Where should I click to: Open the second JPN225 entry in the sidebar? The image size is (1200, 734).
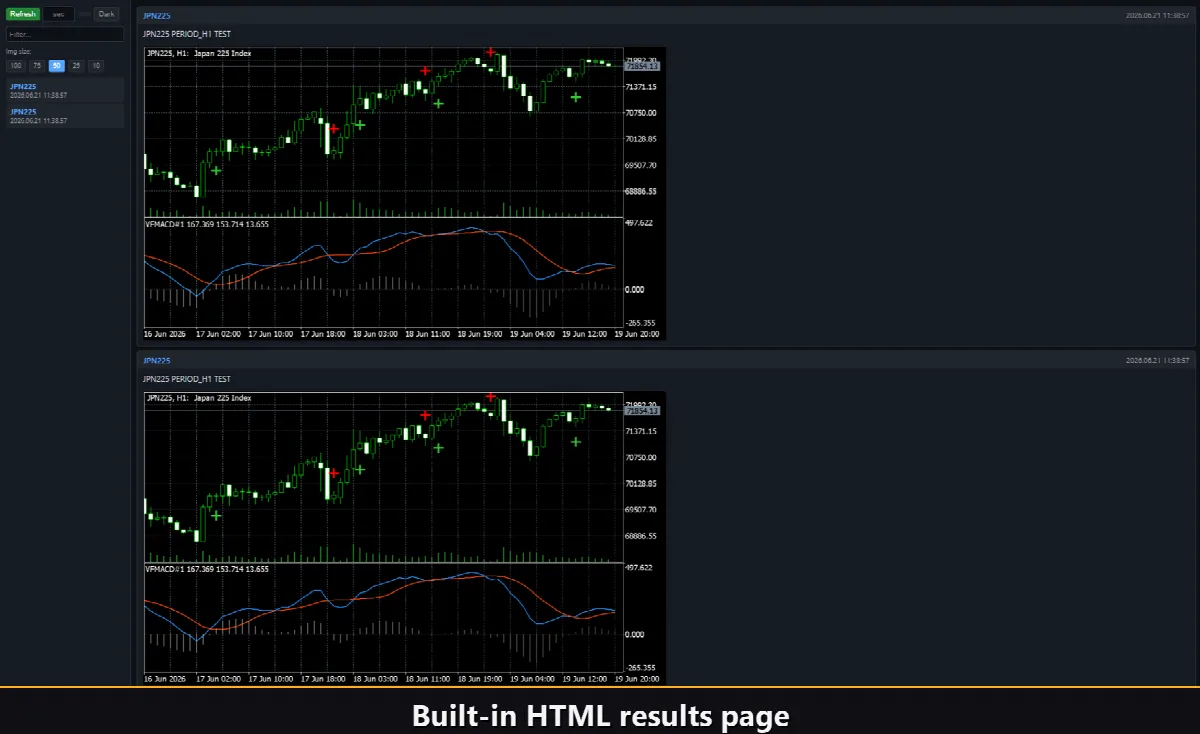[65, 116]
